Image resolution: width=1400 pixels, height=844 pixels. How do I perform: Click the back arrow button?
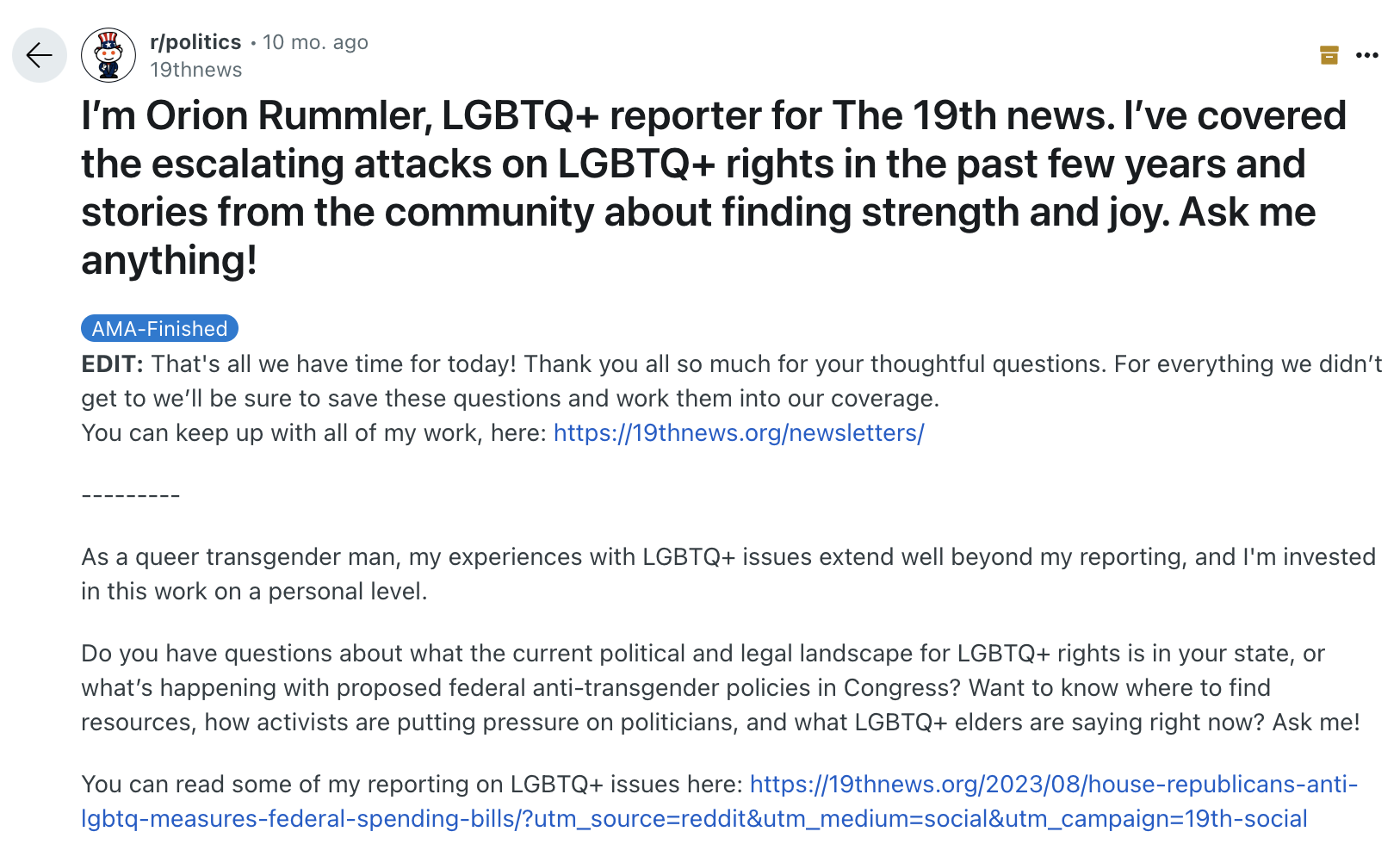tap(40, 55)
